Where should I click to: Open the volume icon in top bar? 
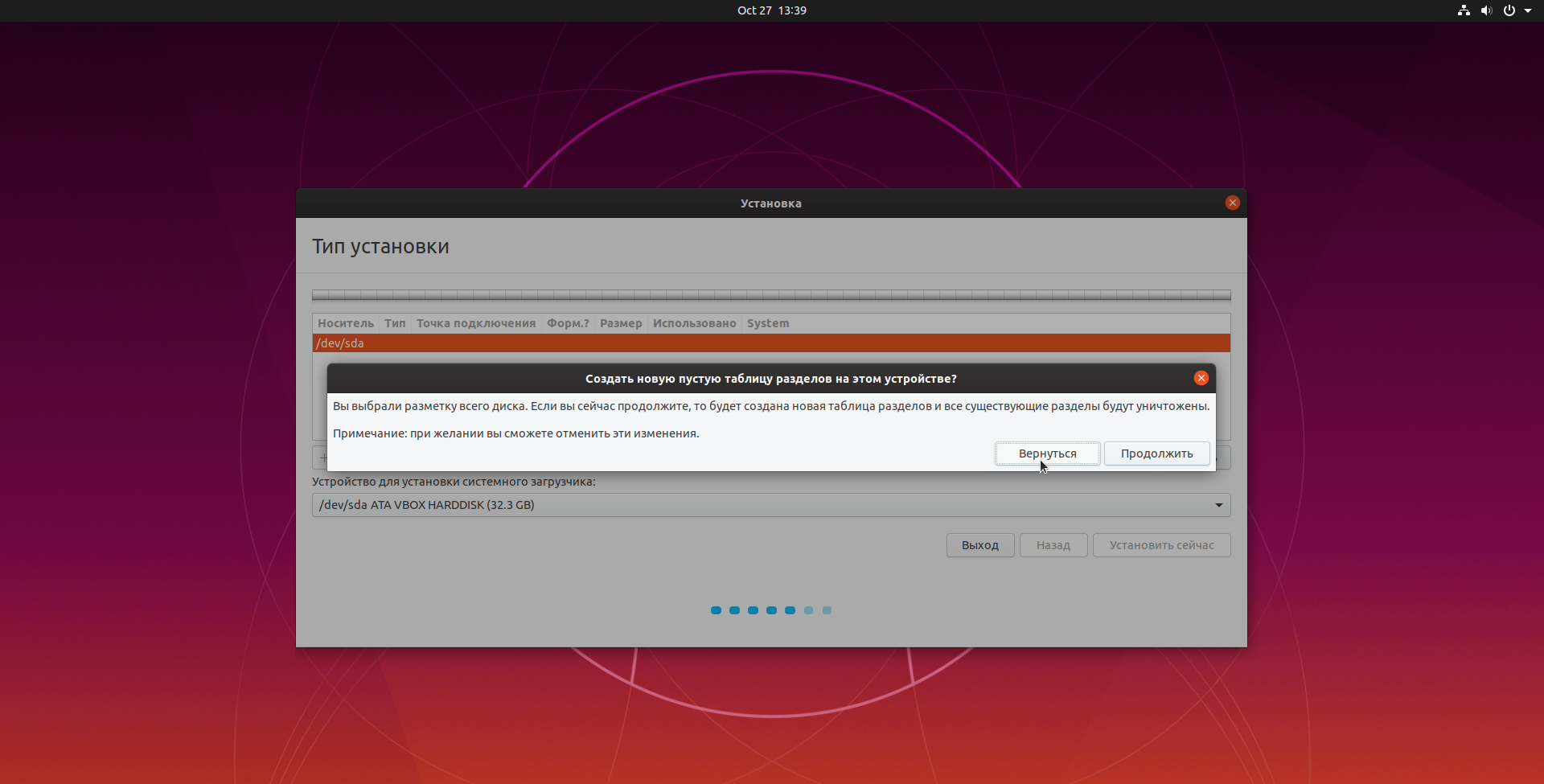point(1486,10)
